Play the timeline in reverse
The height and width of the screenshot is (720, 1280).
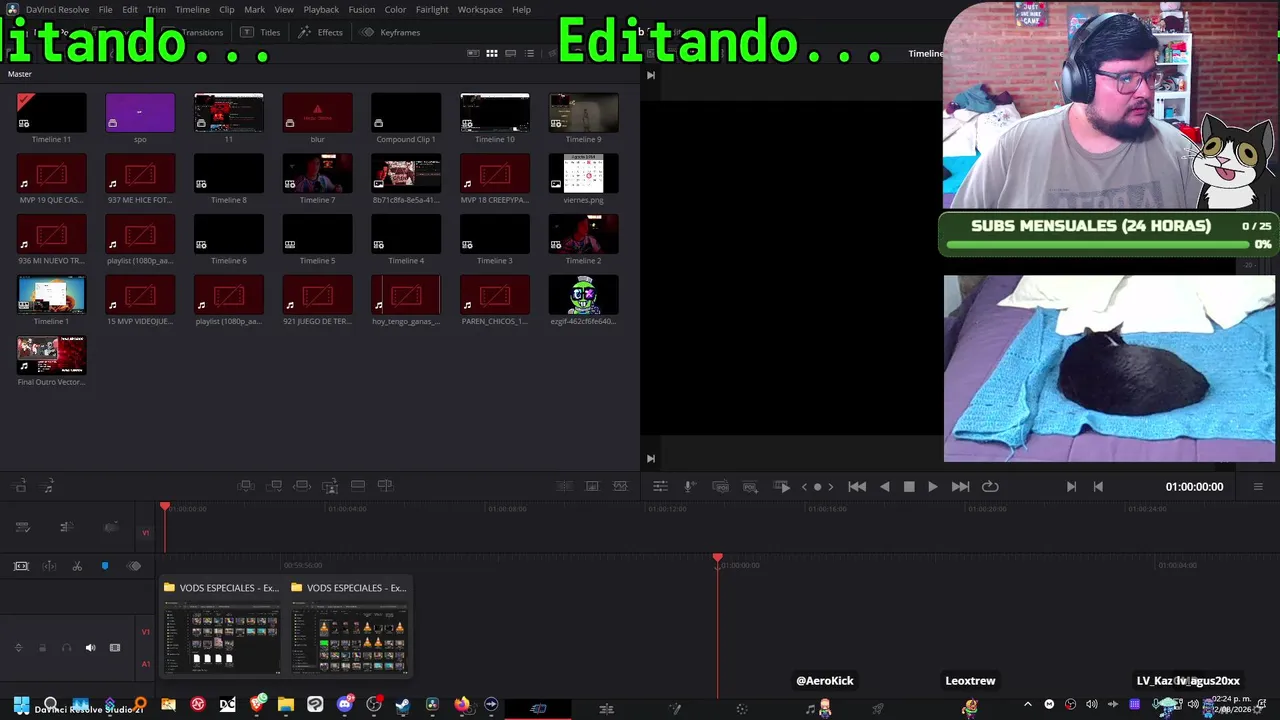click(x=884, y=487)
